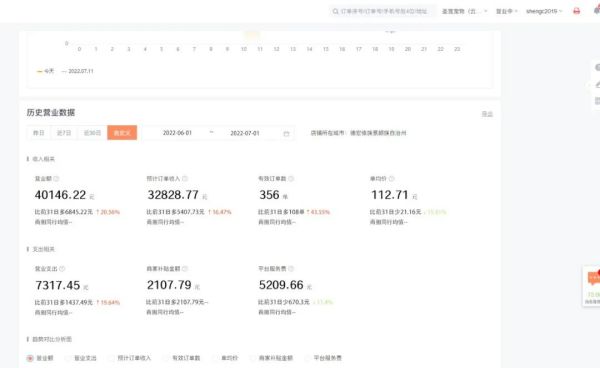Click info icon beside 营业额 label
This screenshot has width=600, height=368.
click(56, 179)
